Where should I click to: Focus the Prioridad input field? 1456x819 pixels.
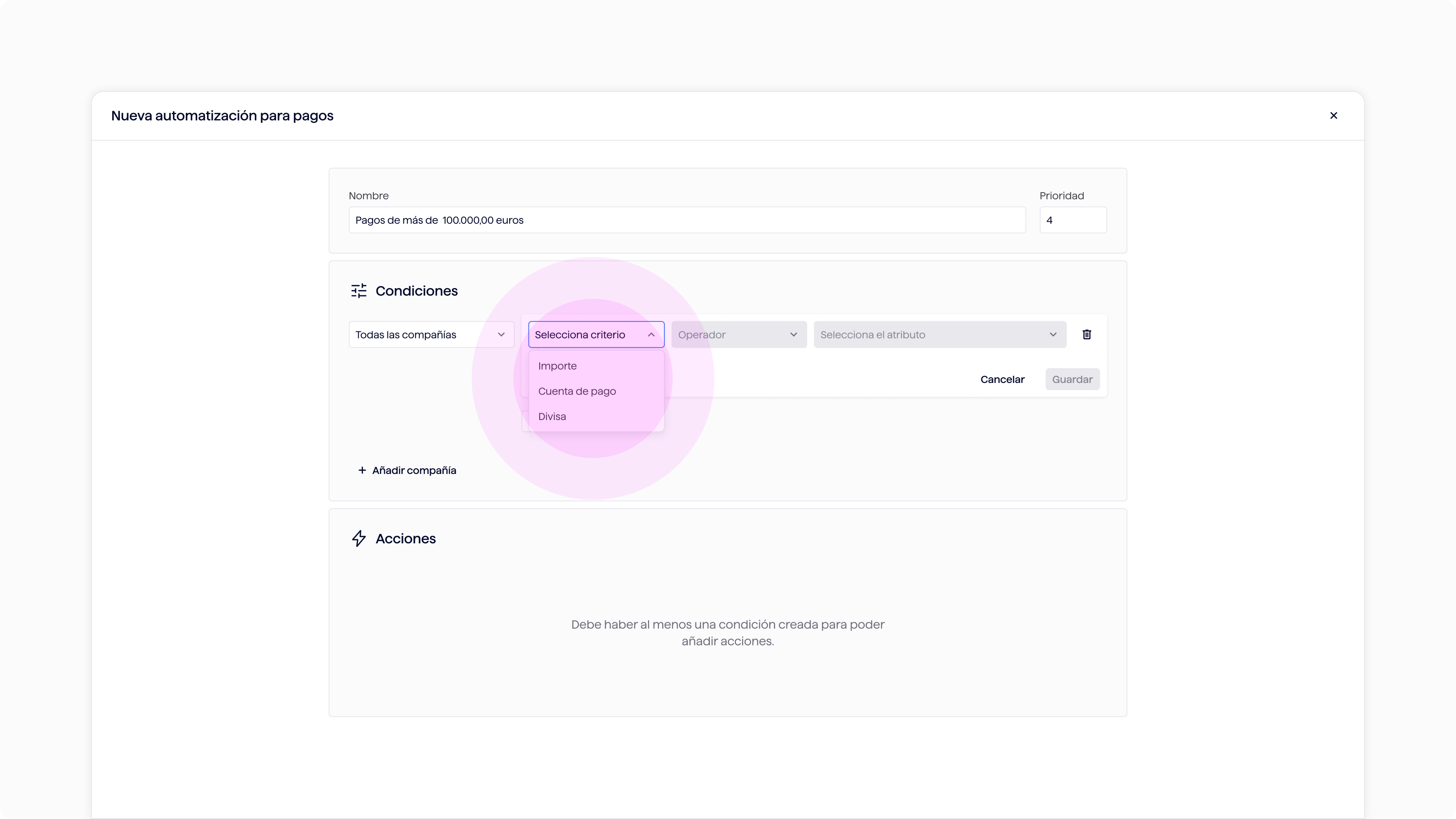[x=1073, y=220]
